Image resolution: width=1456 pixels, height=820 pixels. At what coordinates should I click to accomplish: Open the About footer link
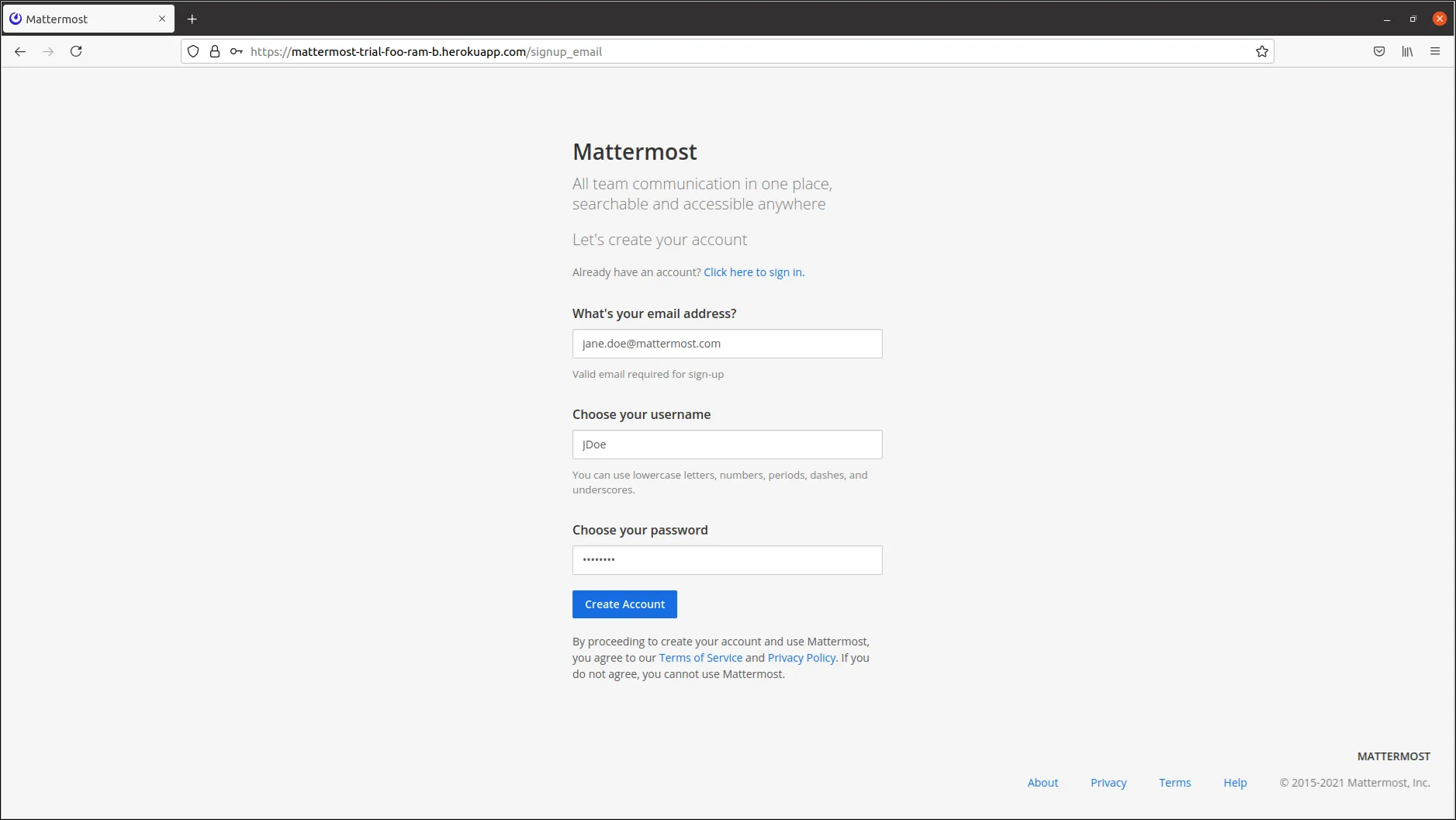coord(1043,783)
